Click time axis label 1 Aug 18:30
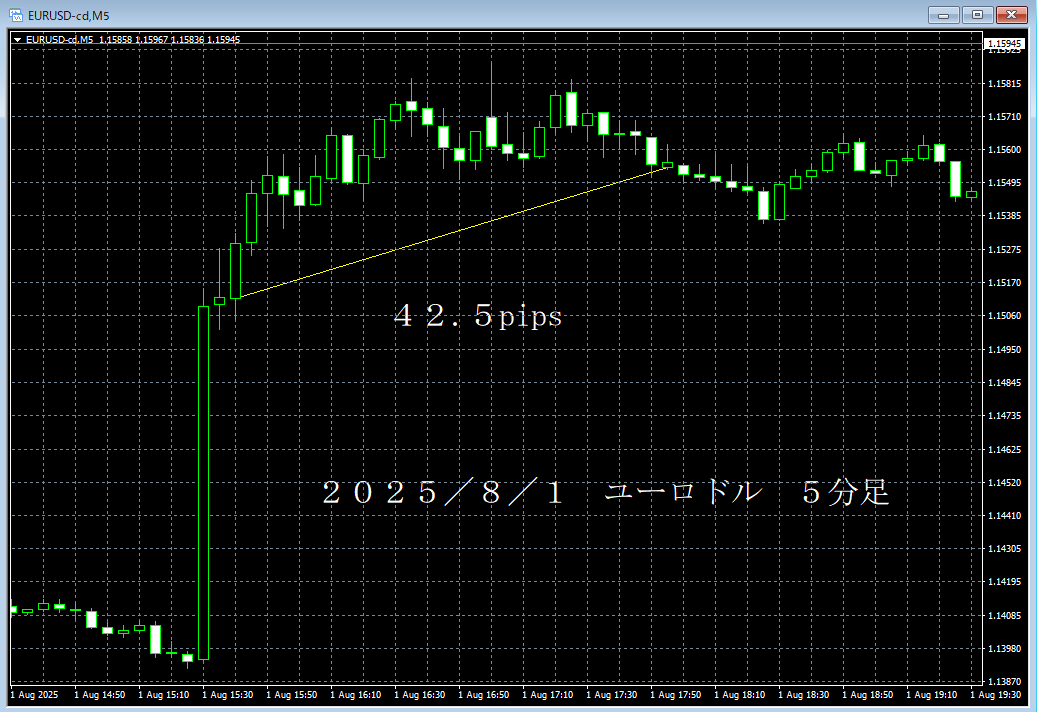Image resolution: width=1037 pixels, height=712 pixels. point(804,695)
